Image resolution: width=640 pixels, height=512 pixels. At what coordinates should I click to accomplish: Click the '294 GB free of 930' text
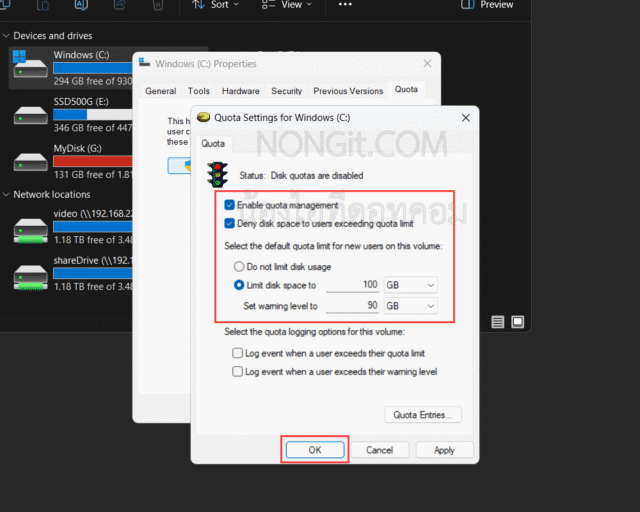(x=93, y=81)
